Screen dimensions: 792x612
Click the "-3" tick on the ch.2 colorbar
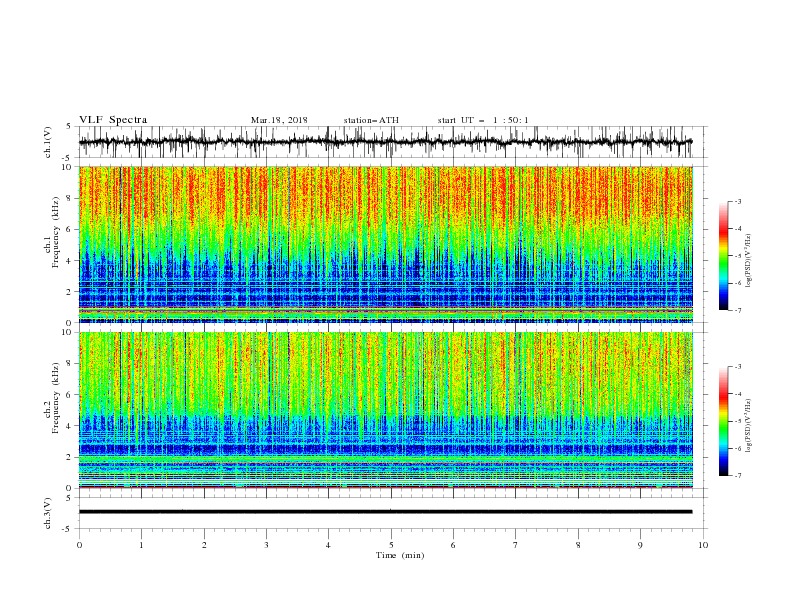[738, 367]
